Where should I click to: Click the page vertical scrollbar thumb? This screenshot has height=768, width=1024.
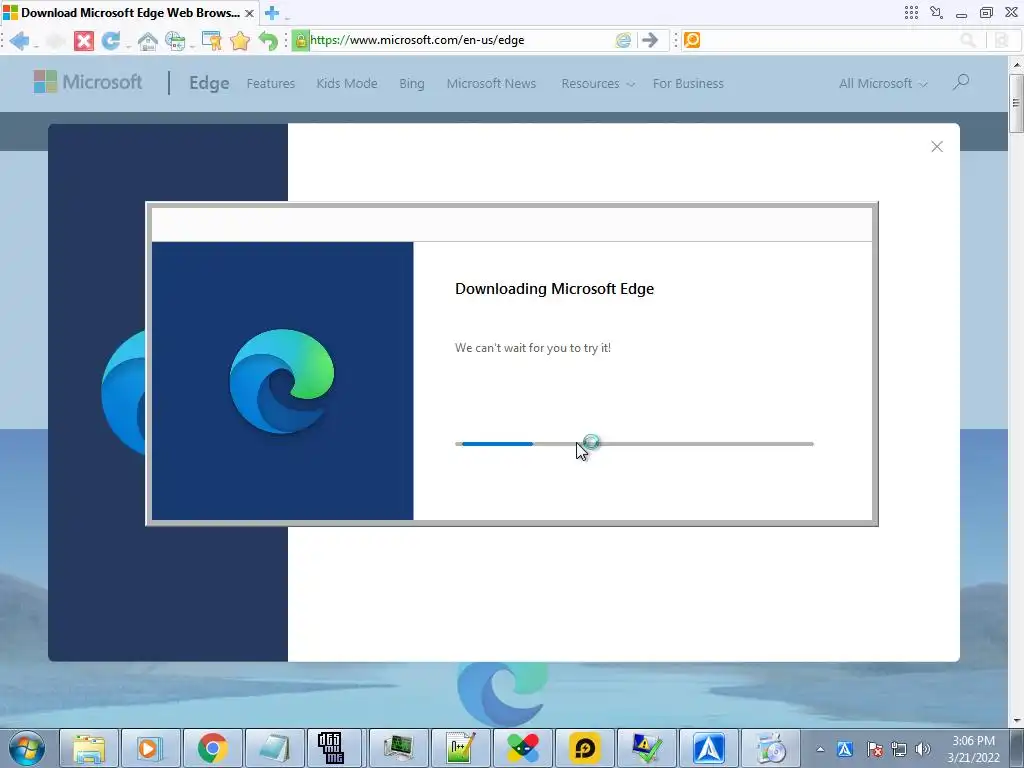(1016, 103)
